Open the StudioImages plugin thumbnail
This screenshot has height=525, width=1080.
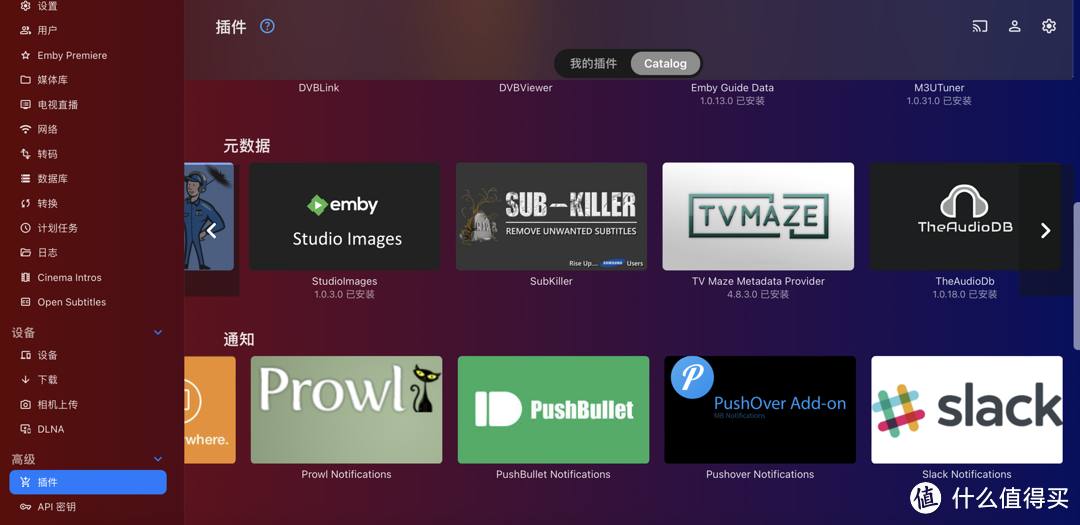pos(344,216)
